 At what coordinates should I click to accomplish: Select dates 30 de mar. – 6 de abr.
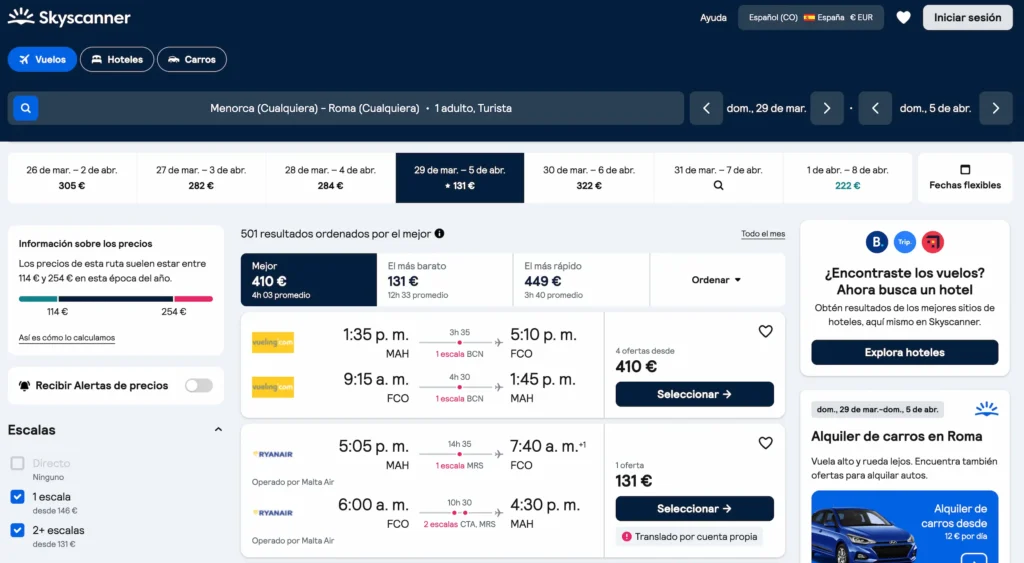[589, 178]
